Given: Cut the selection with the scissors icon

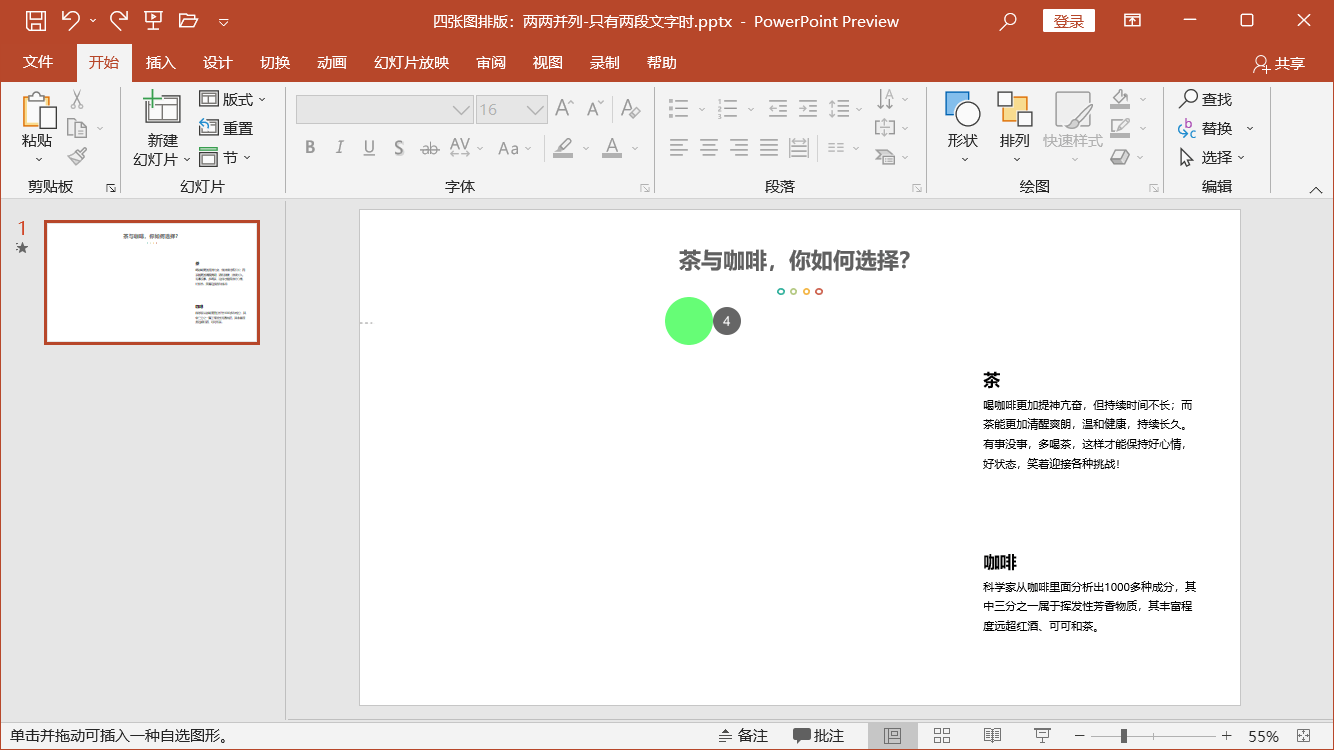Looking at the screenshot, I should tap(77, 99).
